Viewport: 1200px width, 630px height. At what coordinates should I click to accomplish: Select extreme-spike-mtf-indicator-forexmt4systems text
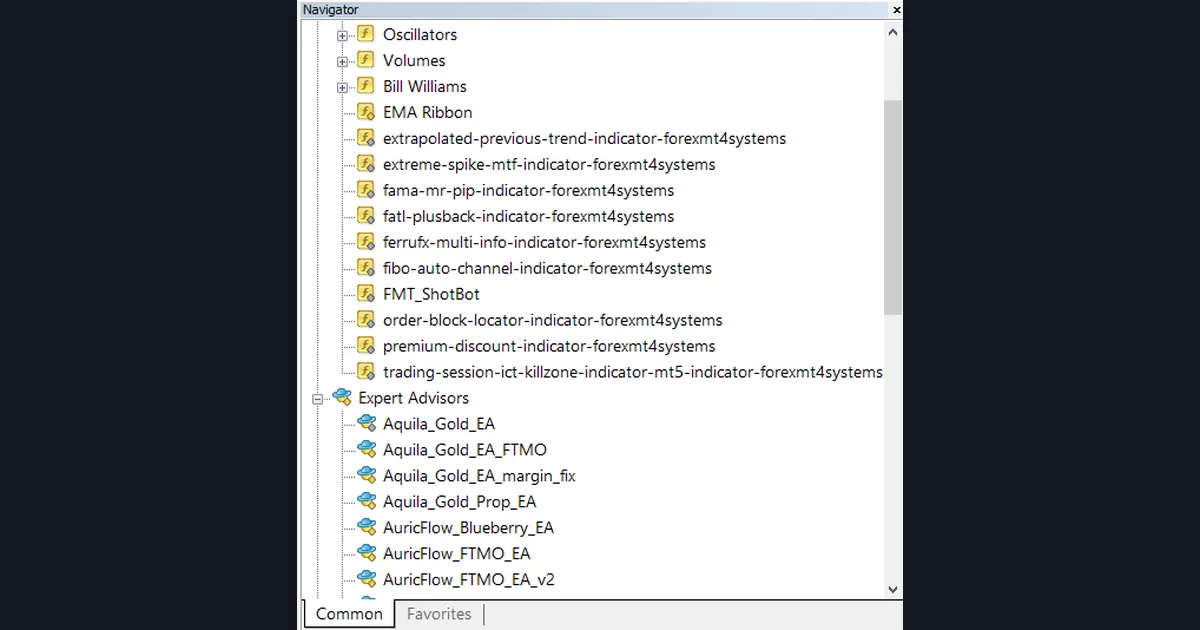coord(549,164)
